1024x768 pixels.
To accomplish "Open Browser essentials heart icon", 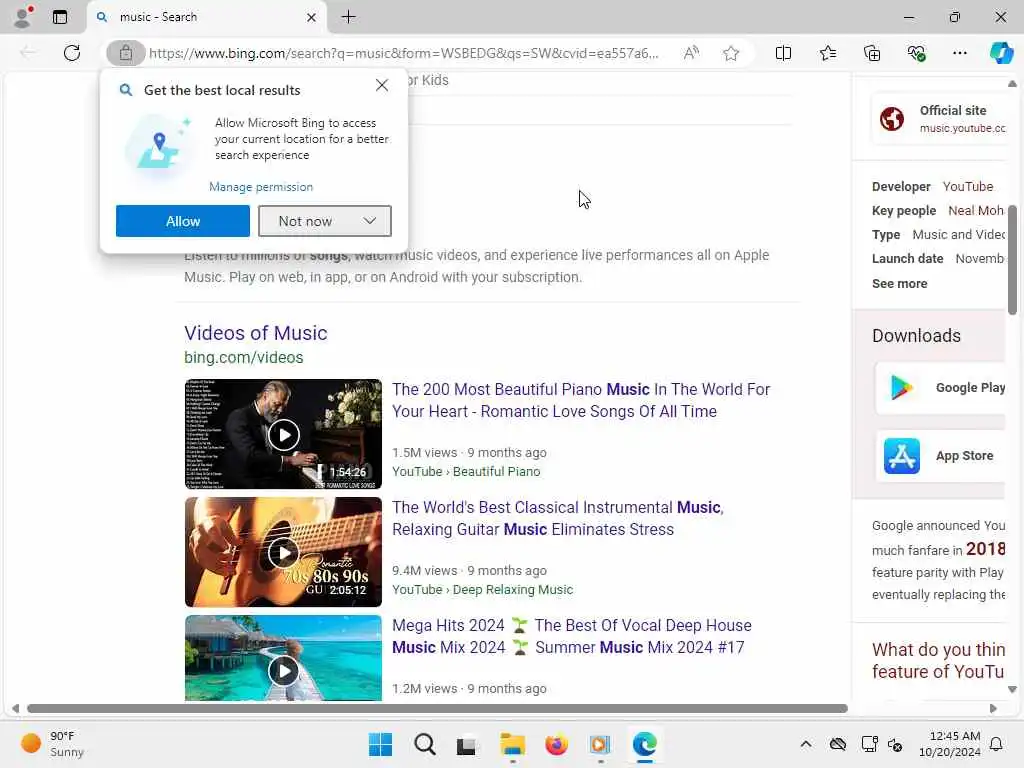I will click(916, 53).
